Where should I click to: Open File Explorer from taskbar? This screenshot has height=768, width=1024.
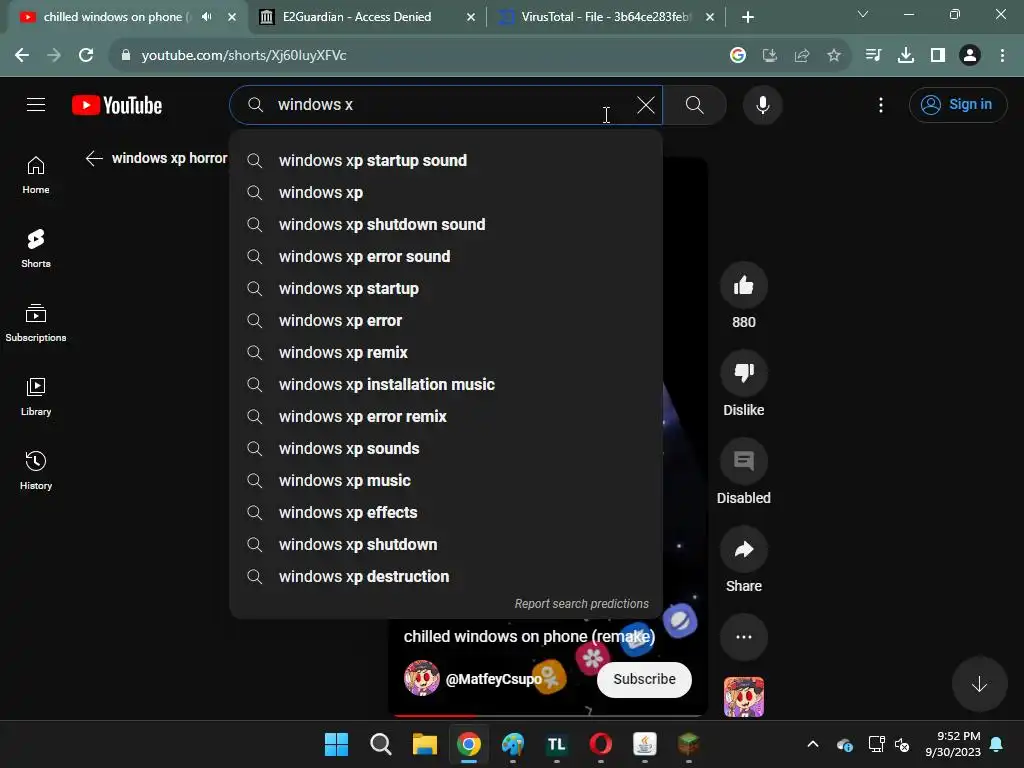424,744
